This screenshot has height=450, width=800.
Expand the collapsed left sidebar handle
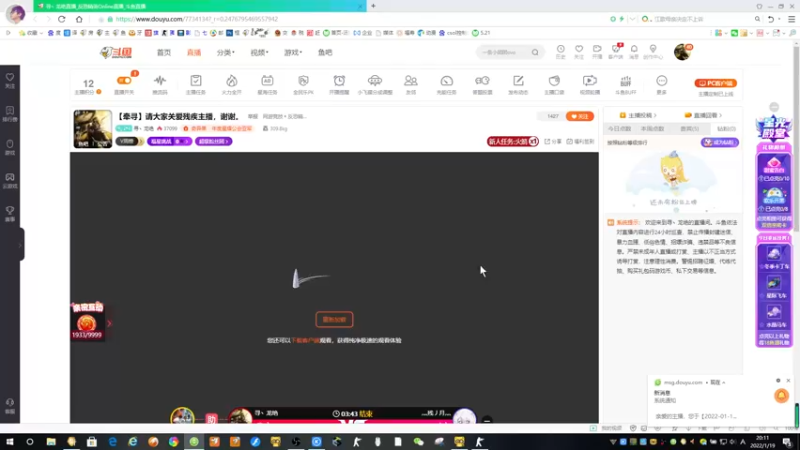21,245
